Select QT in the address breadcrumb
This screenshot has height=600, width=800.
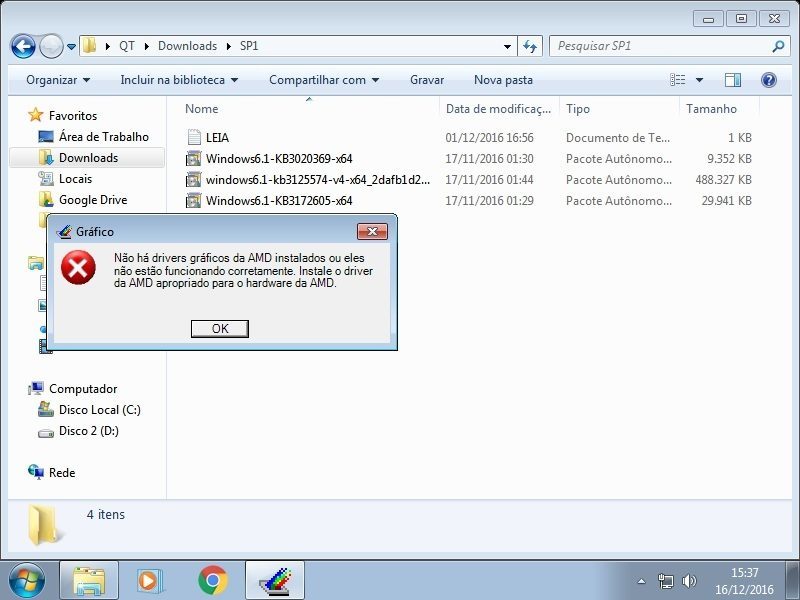click(x=127, y=46)
